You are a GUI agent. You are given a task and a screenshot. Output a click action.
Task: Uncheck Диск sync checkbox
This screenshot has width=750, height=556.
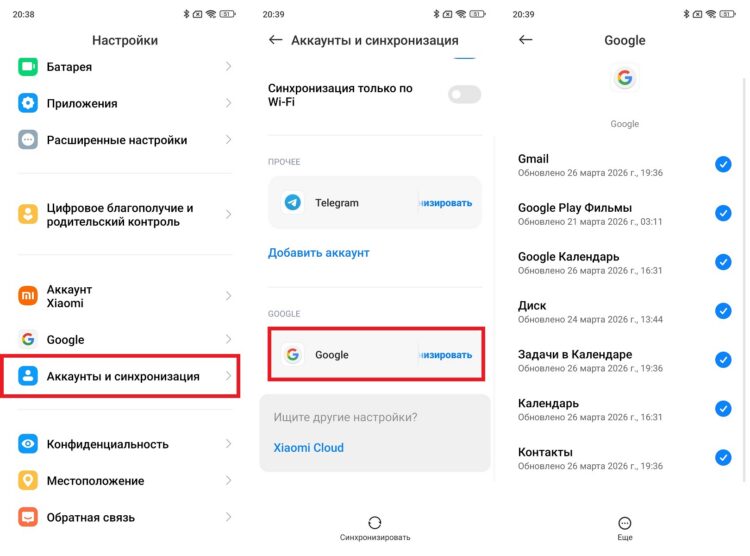[x=723, y=311]
